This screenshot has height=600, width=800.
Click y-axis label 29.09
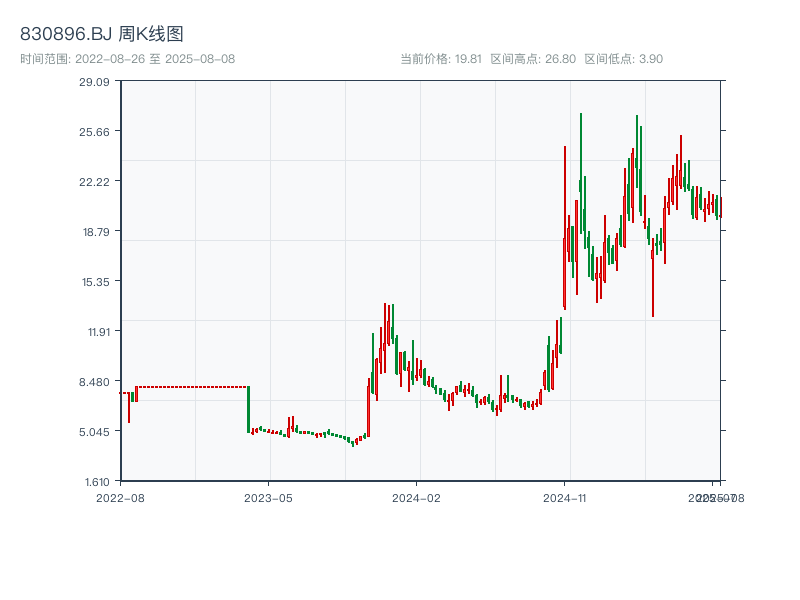(x=94, y=82)
